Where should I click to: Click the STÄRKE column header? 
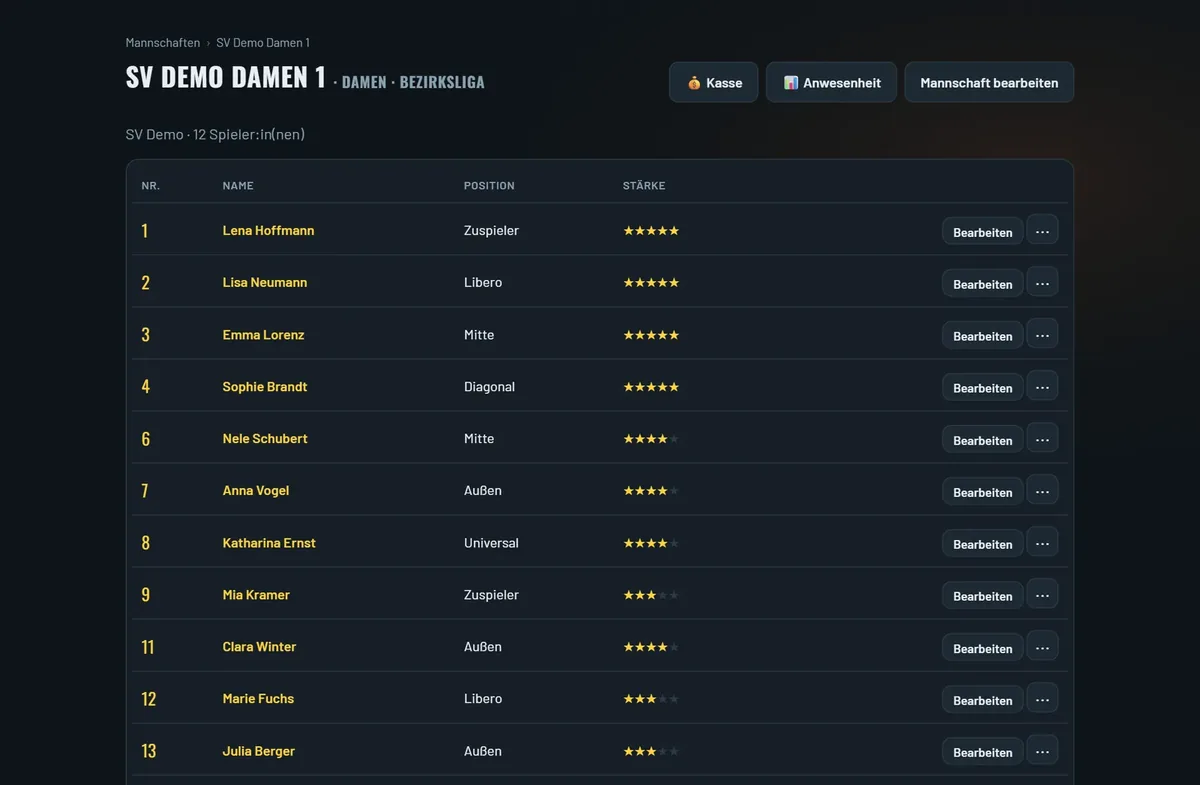point(644,186)
